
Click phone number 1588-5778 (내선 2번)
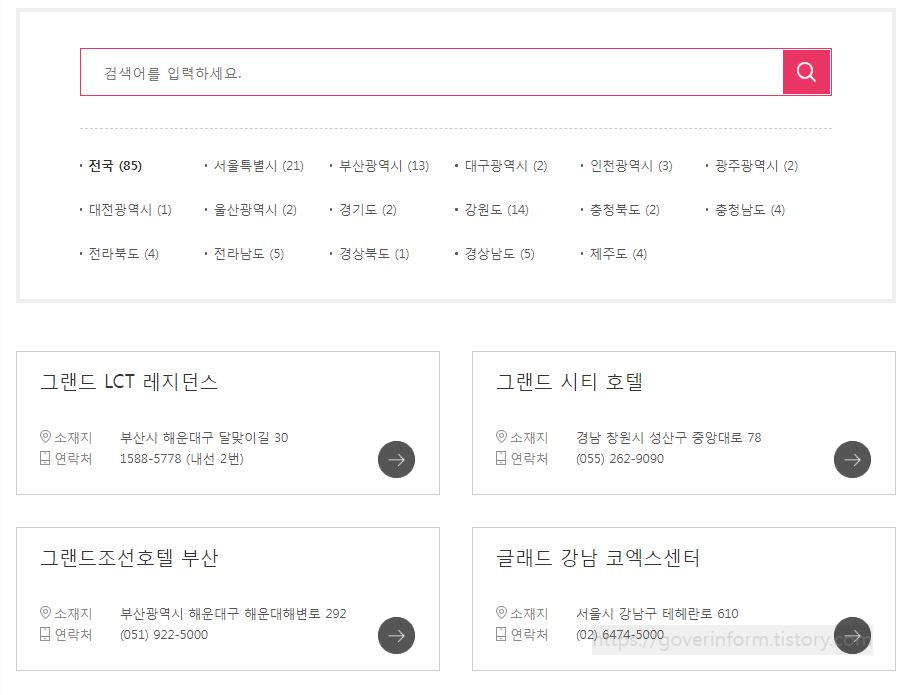(182, 459)
